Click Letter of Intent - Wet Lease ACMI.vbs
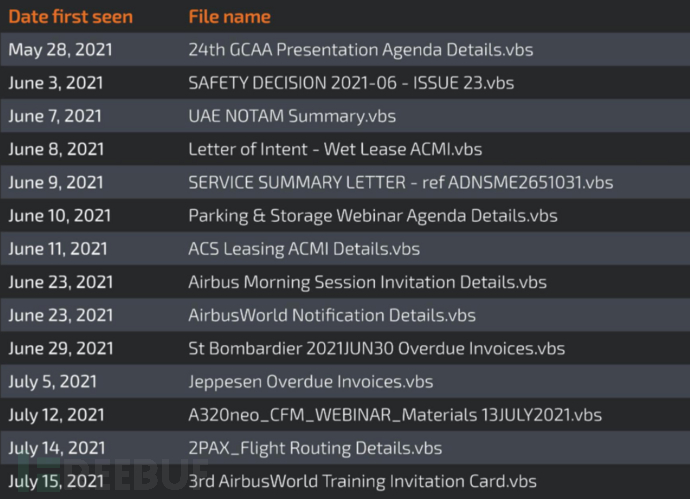690x499 pixels. 335,149
